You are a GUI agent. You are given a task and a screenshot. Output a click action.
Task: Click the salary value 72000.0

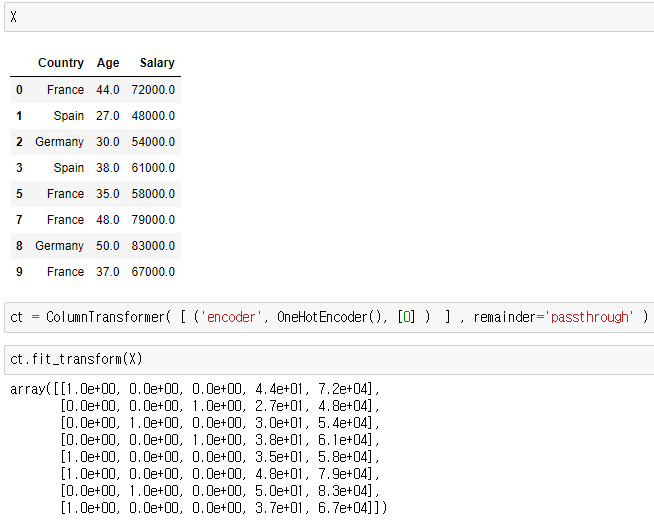point(153,90)
